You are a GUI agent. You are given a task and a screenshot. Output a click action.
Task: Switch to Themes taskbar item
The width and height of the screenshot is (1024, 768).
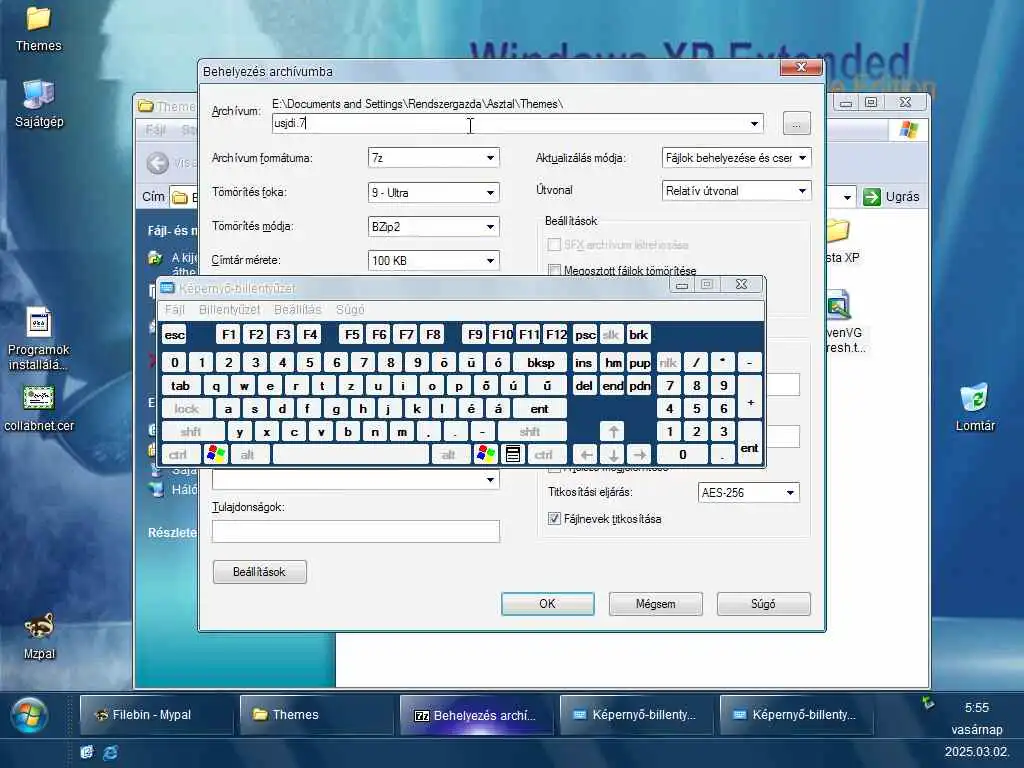pos(316,714)
